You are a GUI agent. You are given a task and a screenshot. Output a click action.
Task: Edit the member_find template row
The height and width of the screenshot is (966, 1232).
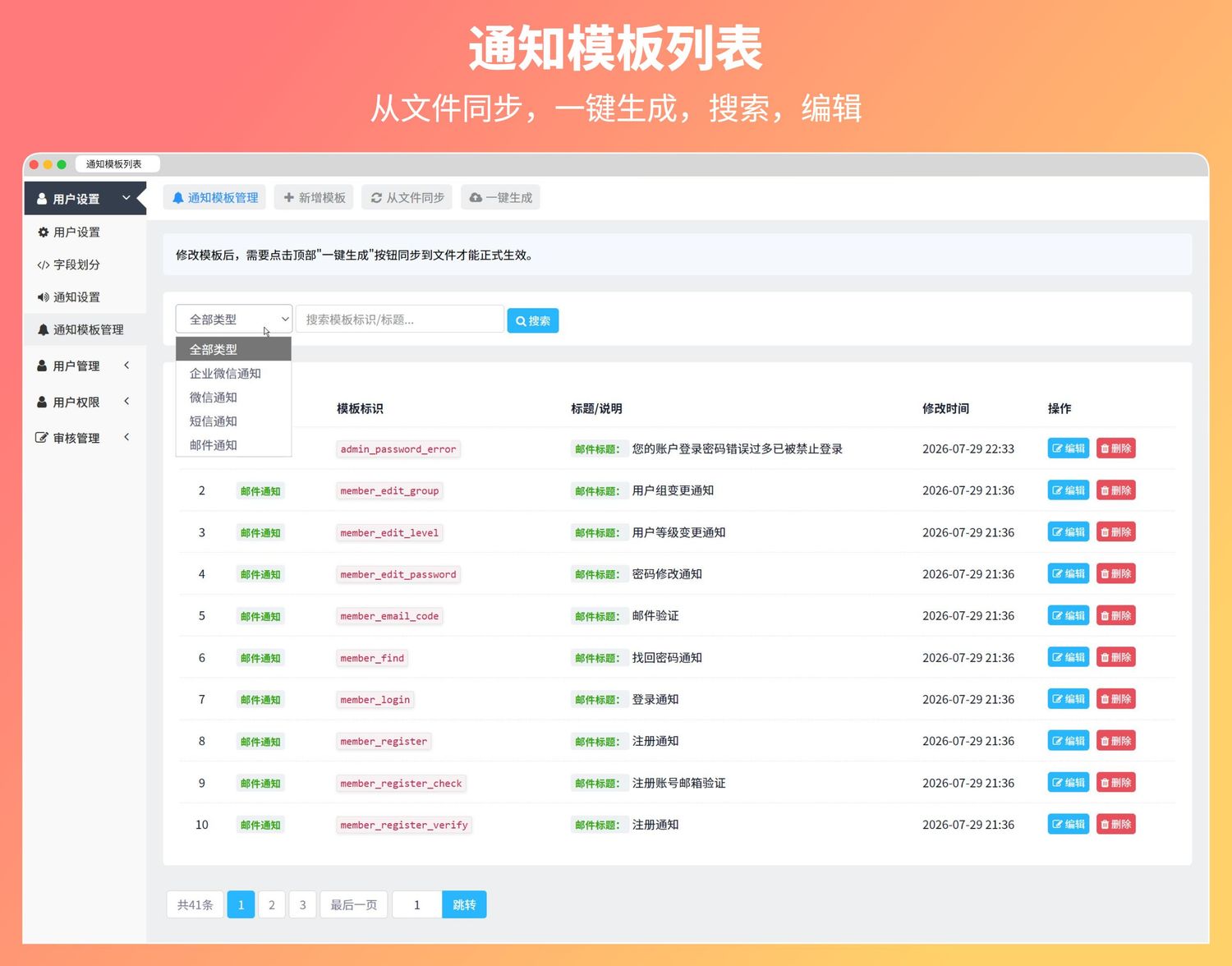pyautogui.click(x=1068, y=657)
